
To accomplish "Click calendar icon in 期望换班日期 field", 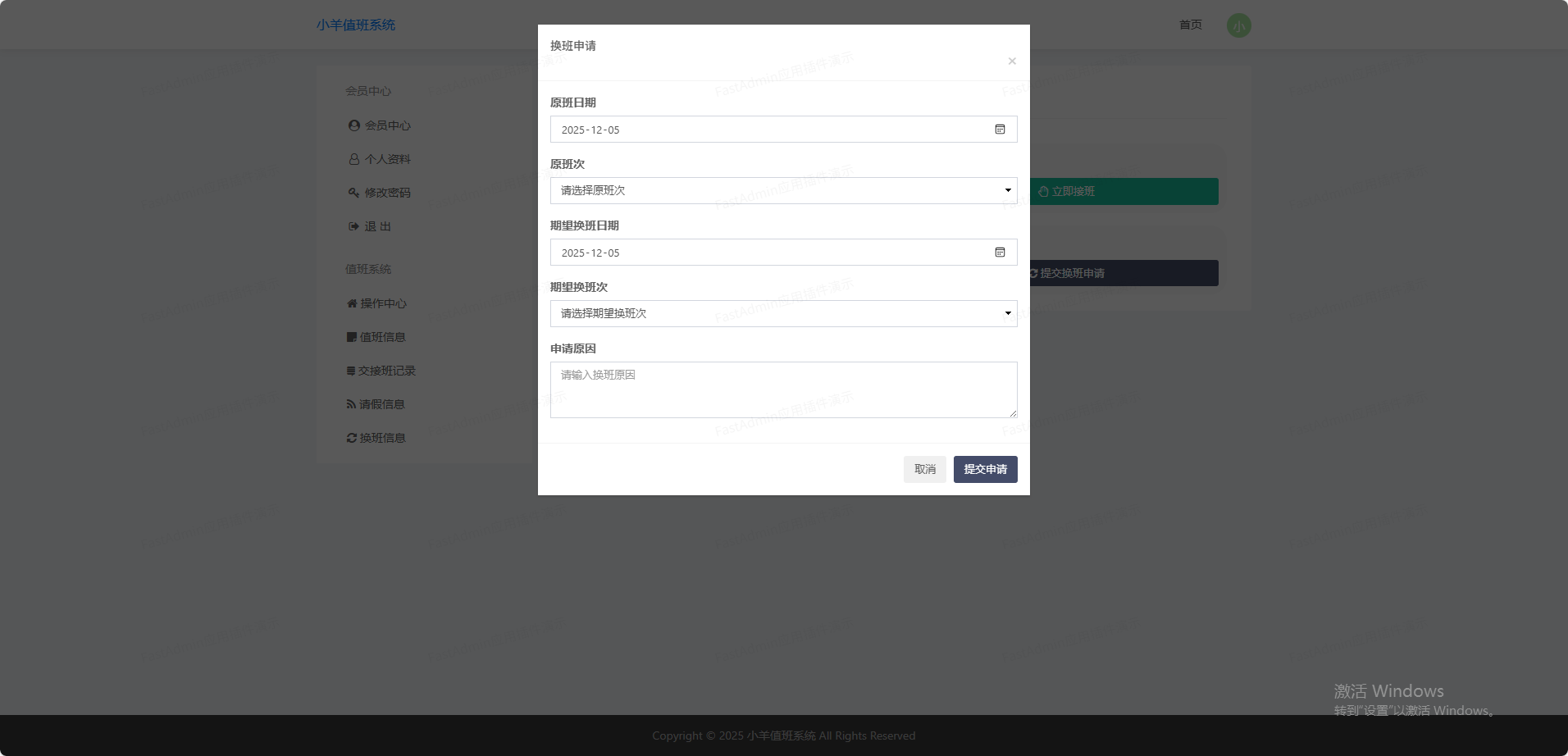I will pos(1000,253).
